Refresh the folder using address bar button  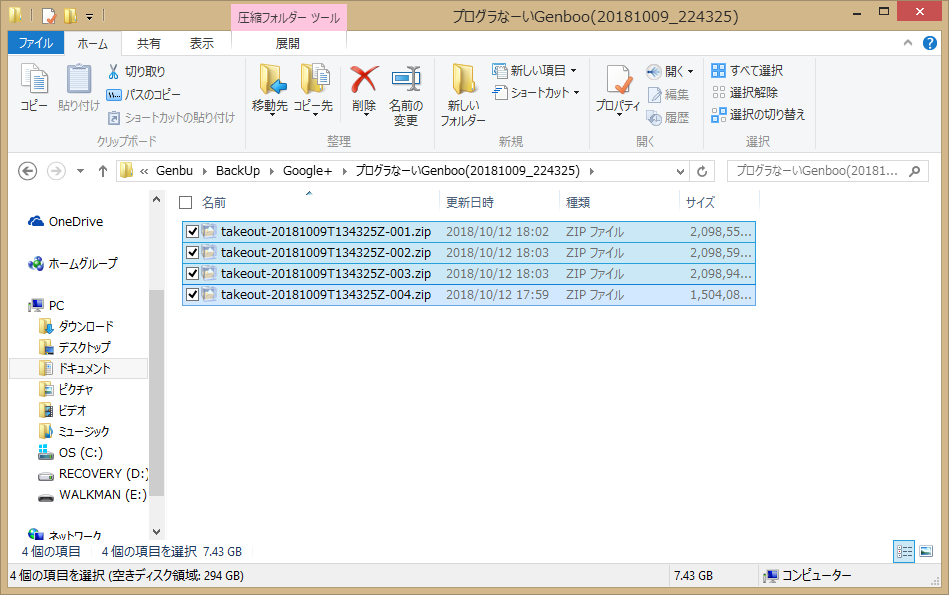(702, 171)
